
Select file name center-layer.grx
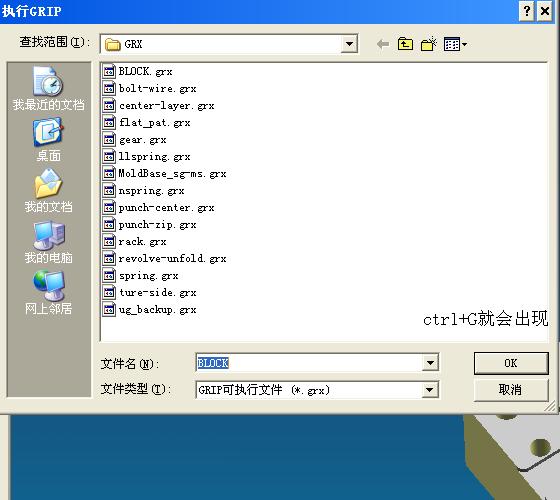(x=166, y=106)
